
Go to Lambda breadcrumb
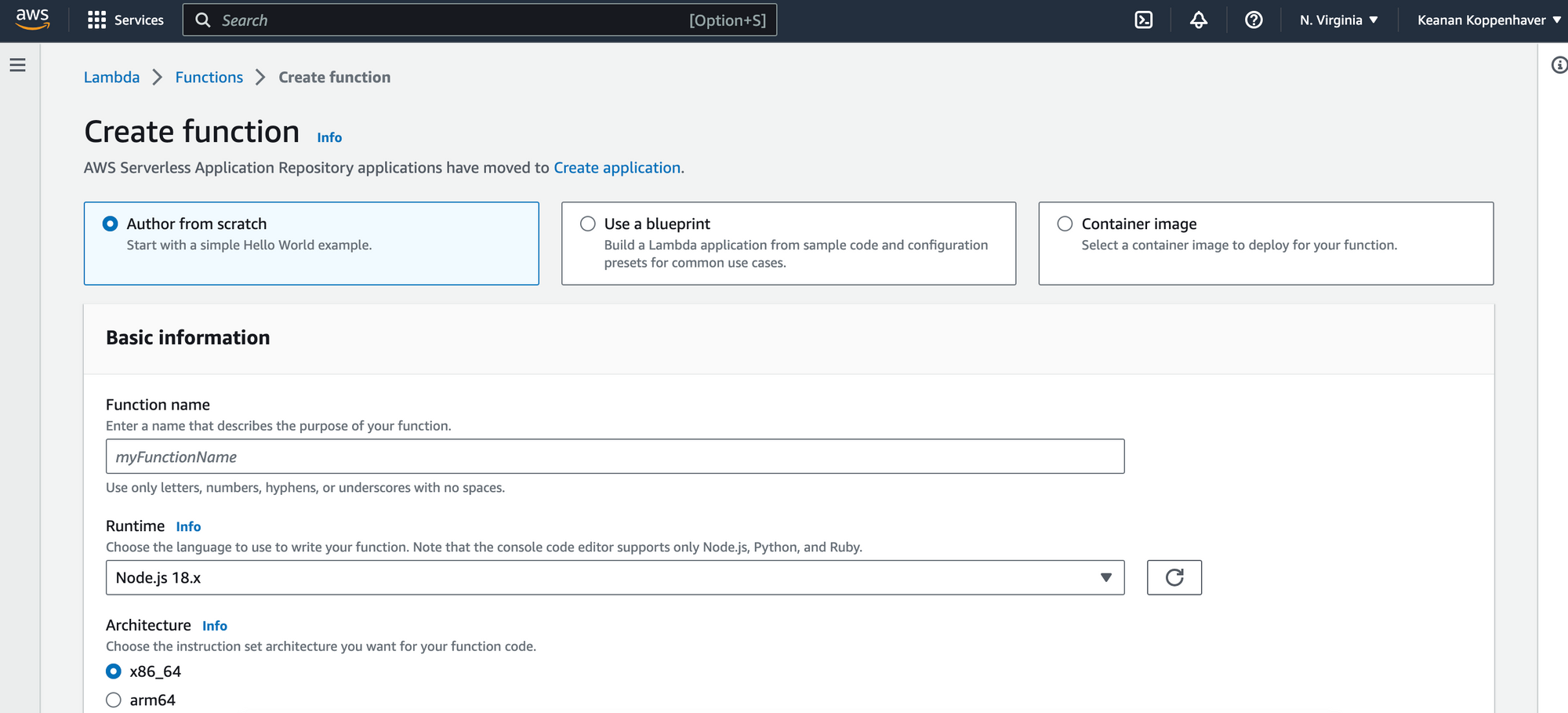111,77
